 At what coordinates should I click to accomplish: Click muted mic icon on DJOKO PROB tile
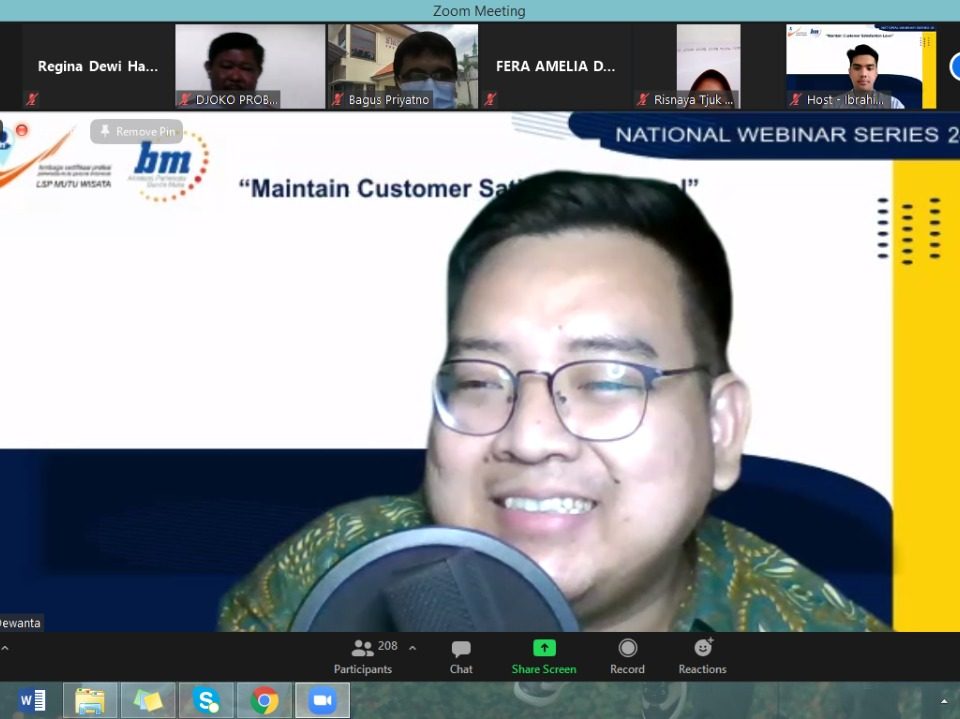(x=185, y=99)
